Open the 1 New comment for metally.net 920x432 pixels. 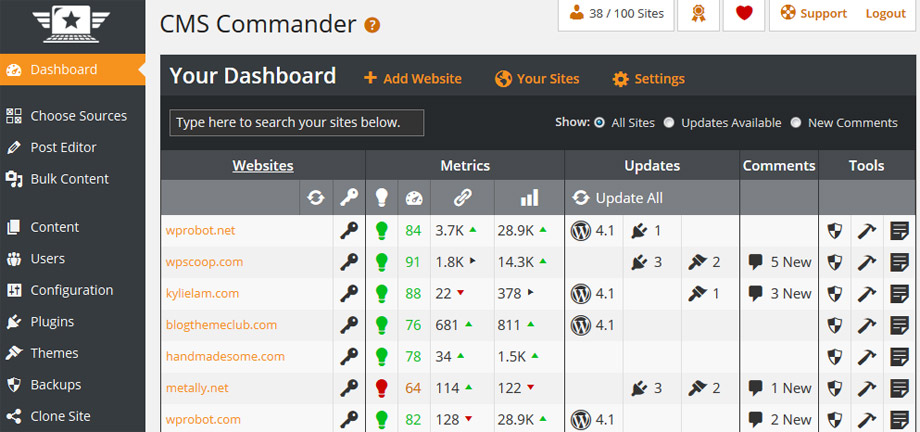coord(780,388)
